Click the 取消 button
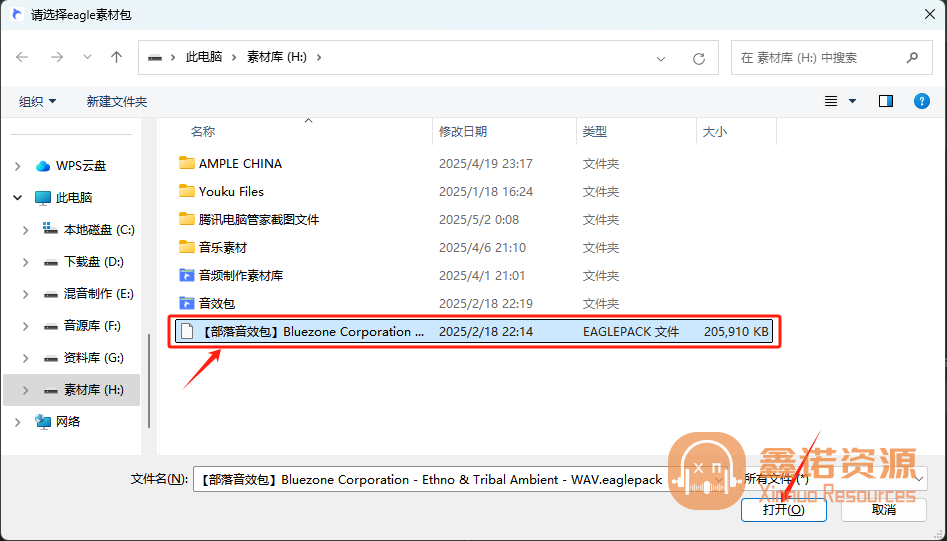 (883, 509)
